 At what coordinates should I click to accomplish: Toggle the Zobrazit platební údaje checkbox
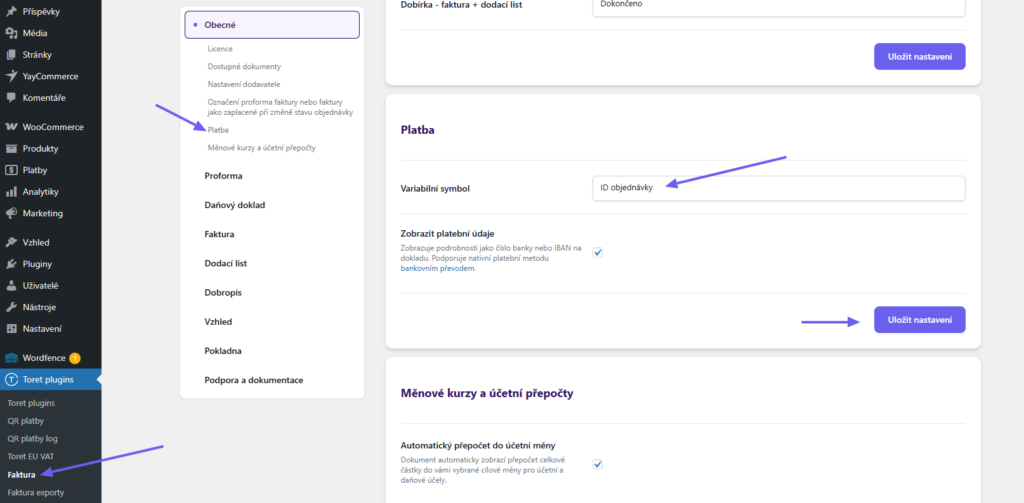(x=598, y=252)
